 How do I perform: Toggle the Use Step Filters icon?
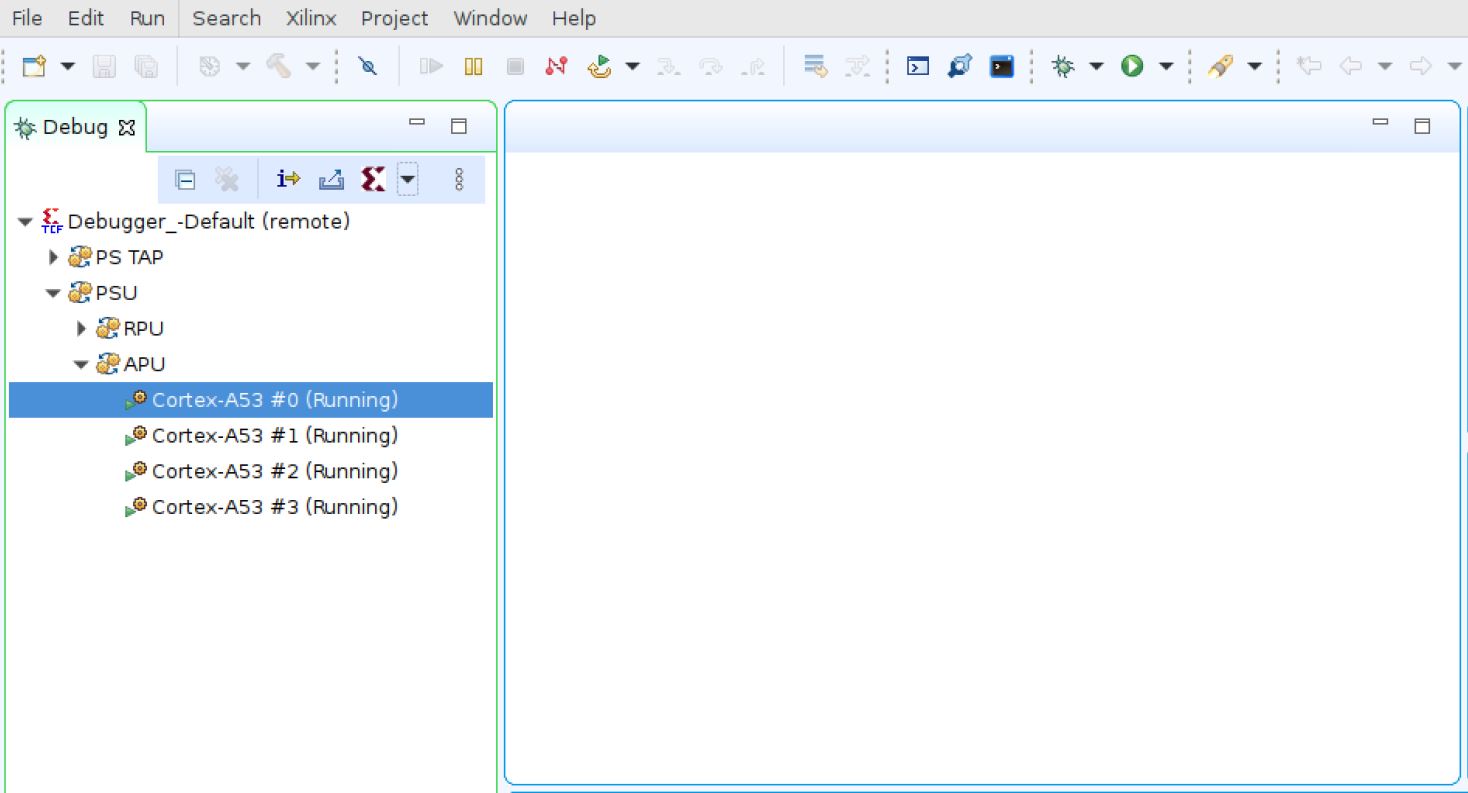[x=857, y=67]
